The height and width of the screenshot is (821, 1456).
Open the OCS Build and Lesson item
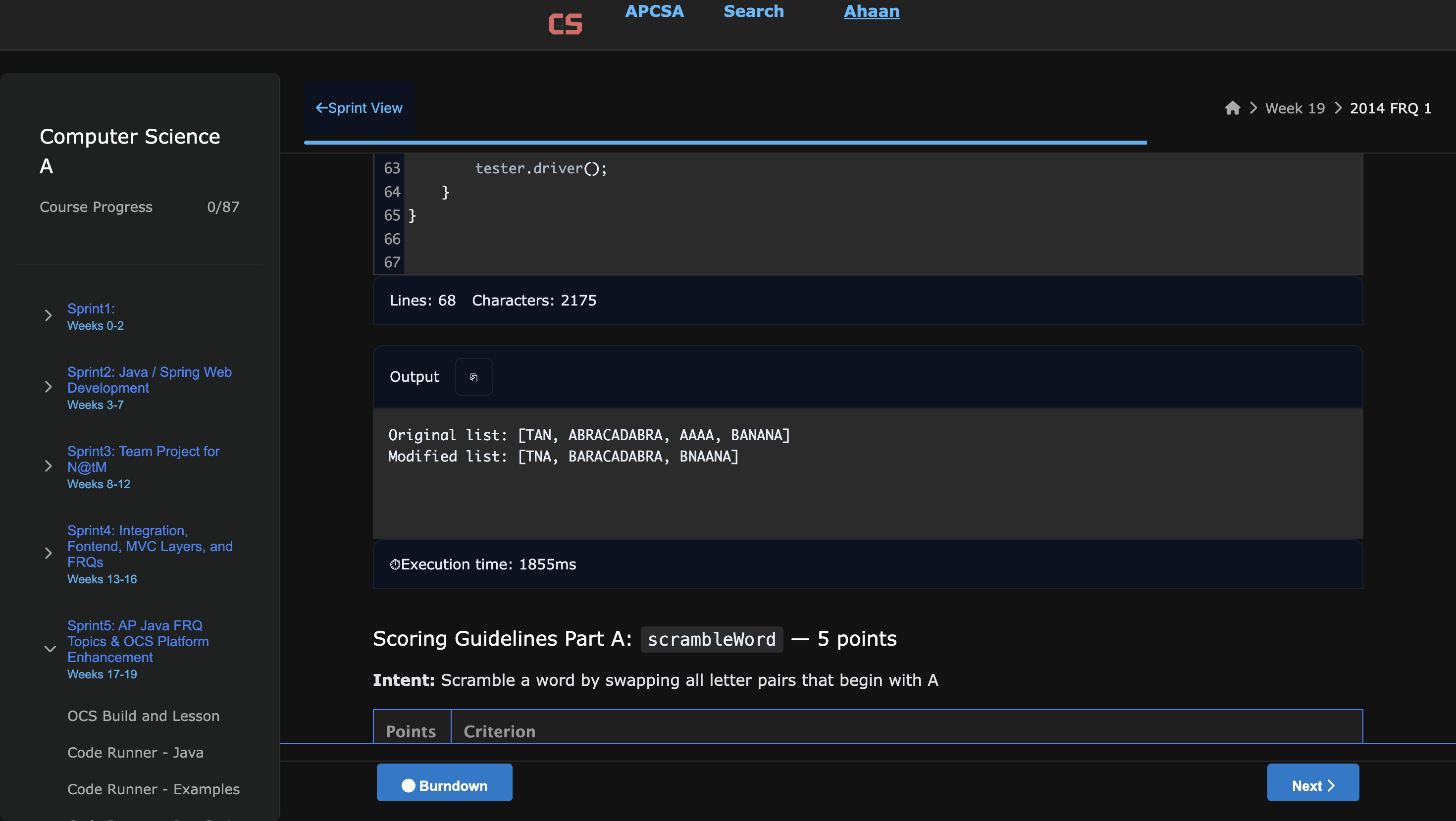pyautogui.click(x=143, y=716)
